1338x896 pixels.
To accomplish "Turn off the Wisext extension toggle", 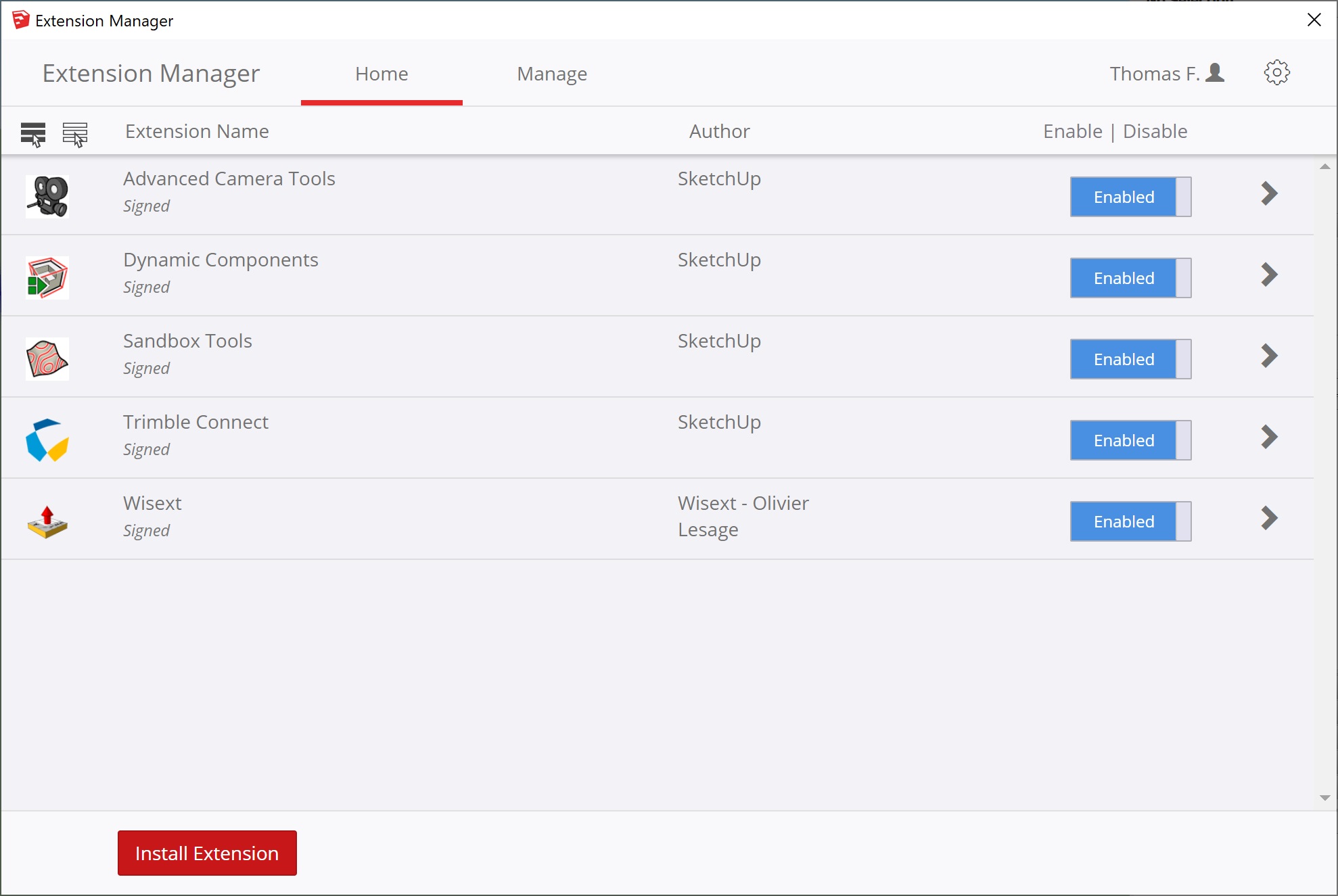I will pos(1130,521).
